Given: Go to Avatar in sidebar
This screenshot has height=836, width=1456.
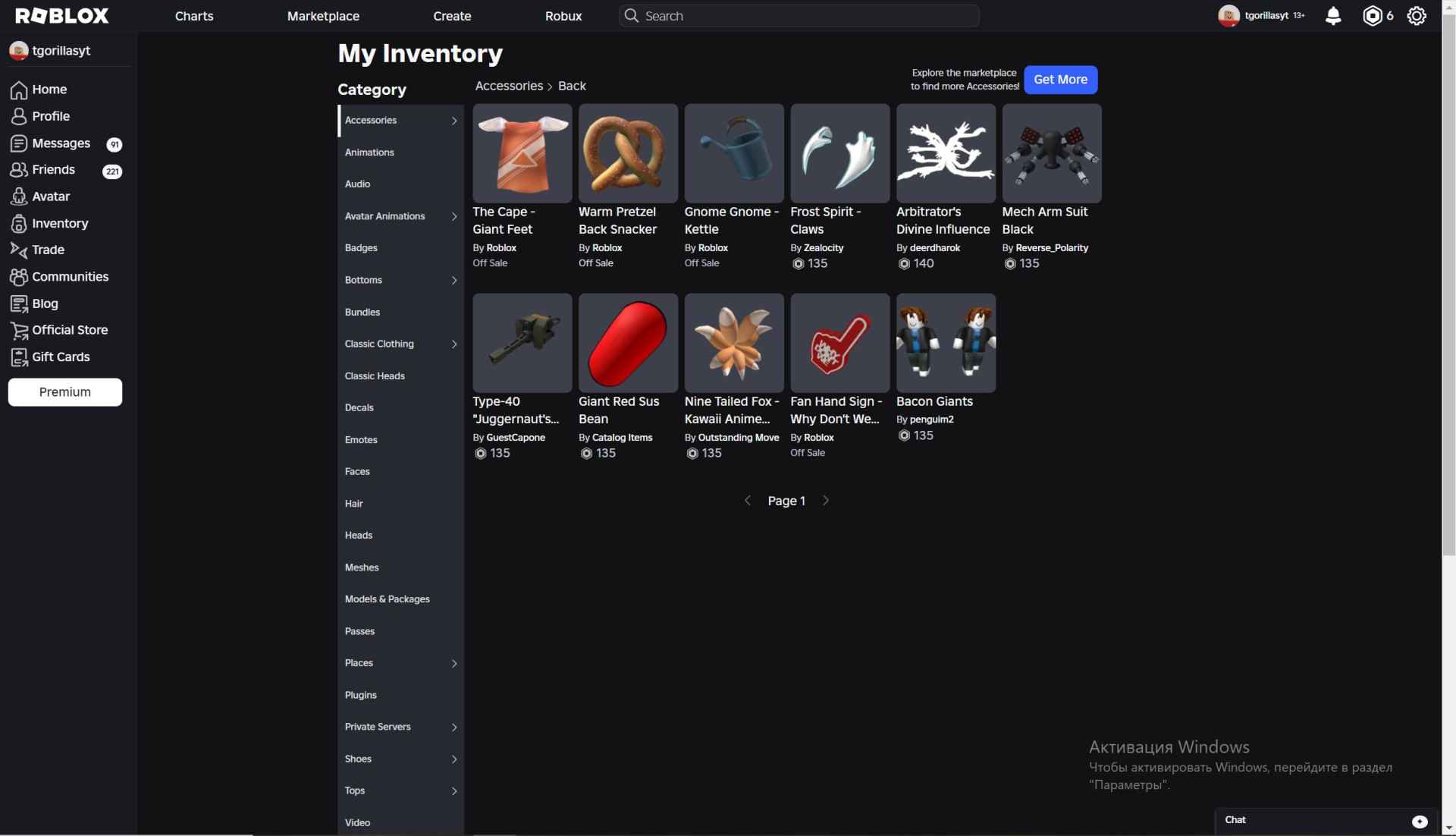Looking at the screenshot, I should [x=51, y=196].
